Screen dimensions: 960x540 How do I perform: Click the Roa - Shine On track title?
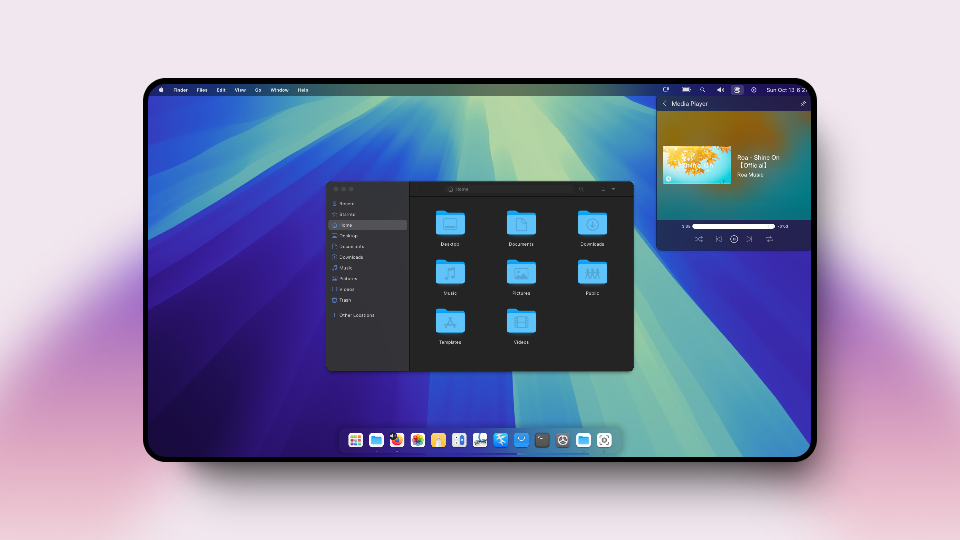(758, 161)
